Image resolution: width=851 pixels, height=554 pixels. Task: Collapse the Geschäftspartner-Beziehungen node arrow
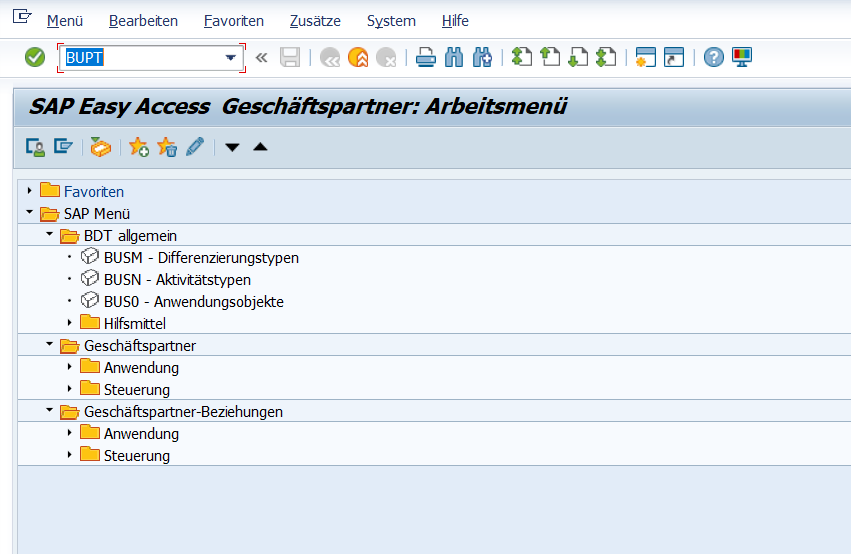(x=49, y=410)
